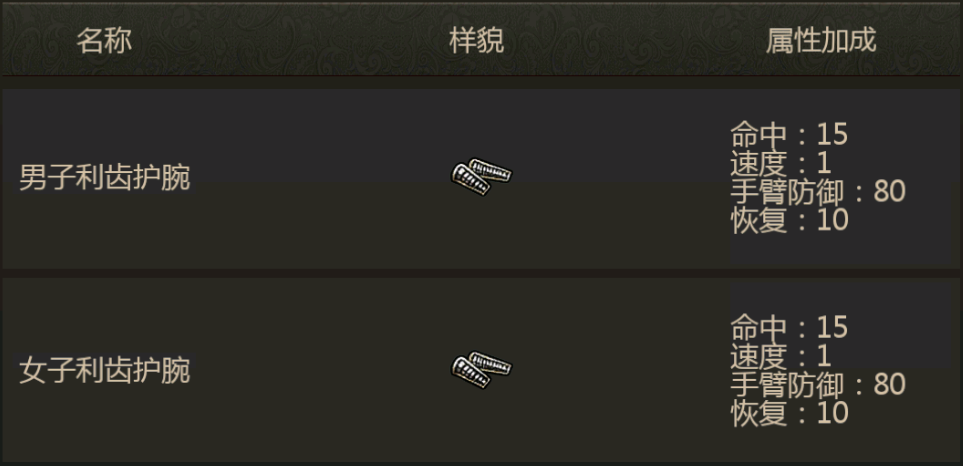Click 命中 label in 男子利齿护腕 row
This screenshot has width=963, height=466.
[758, 134]
